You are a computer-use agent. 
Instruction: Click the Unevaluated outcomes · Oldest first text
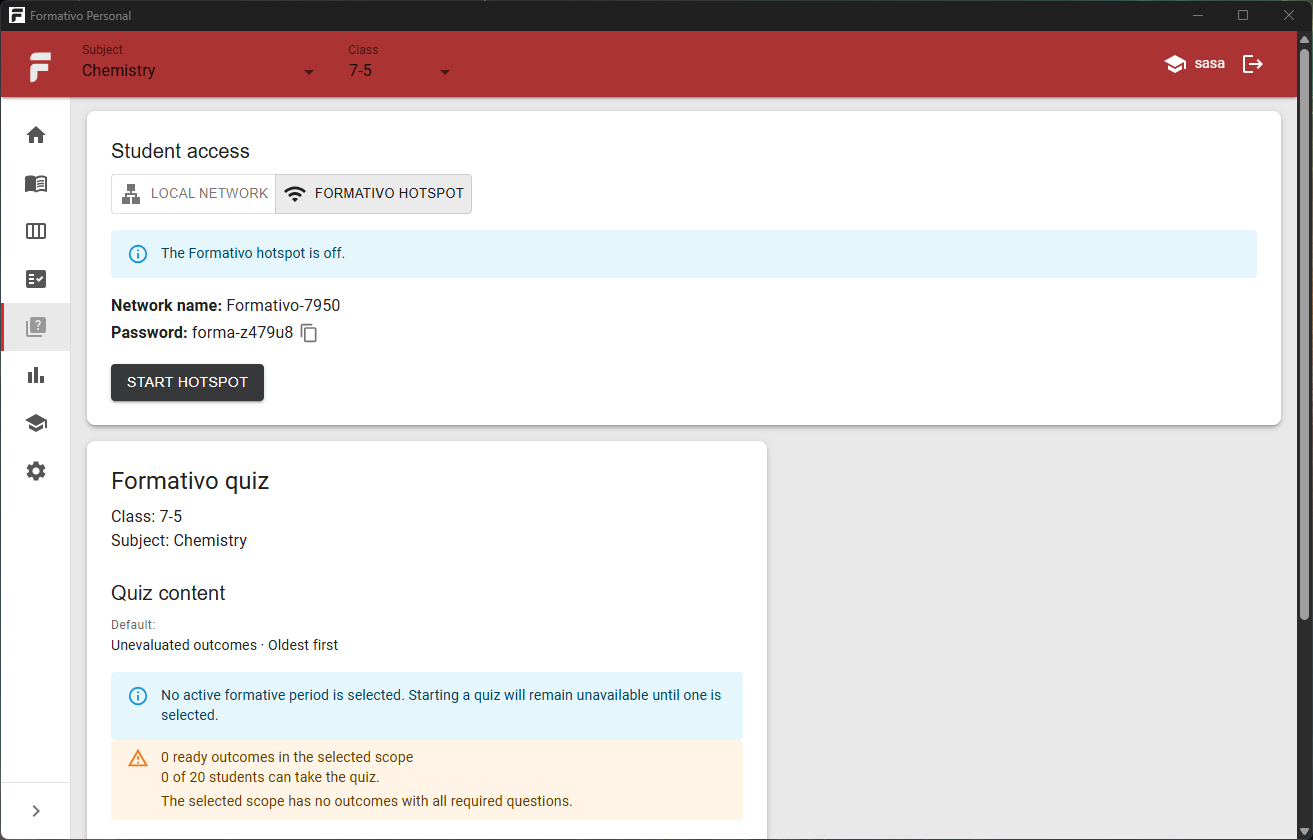pos(224,645)
